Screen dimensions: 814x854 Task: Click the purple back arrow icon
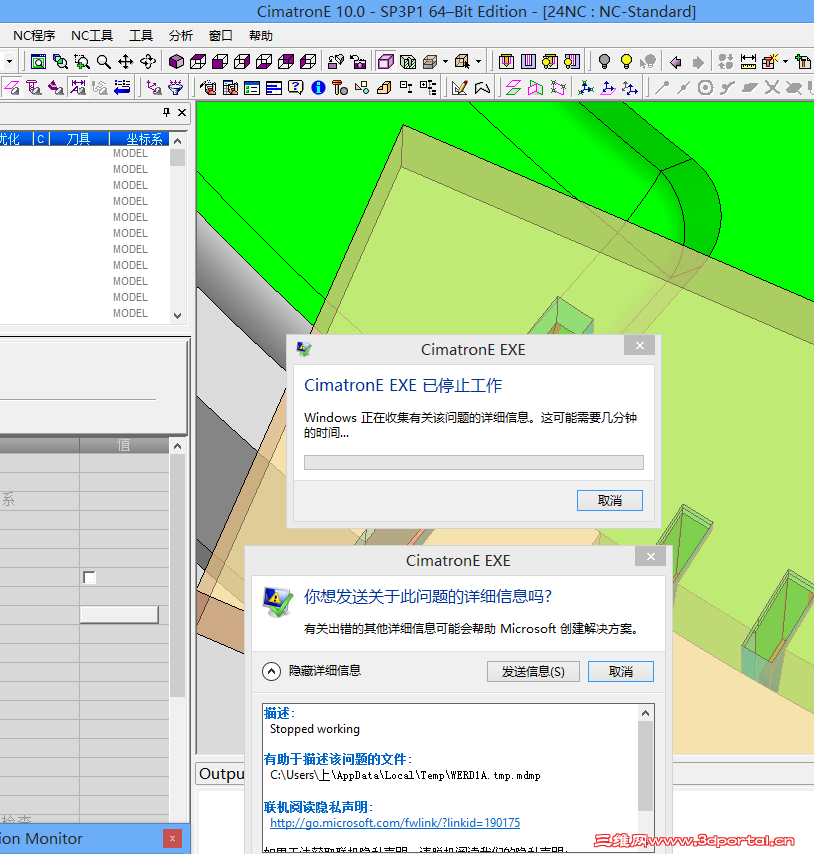click(676, 62)
